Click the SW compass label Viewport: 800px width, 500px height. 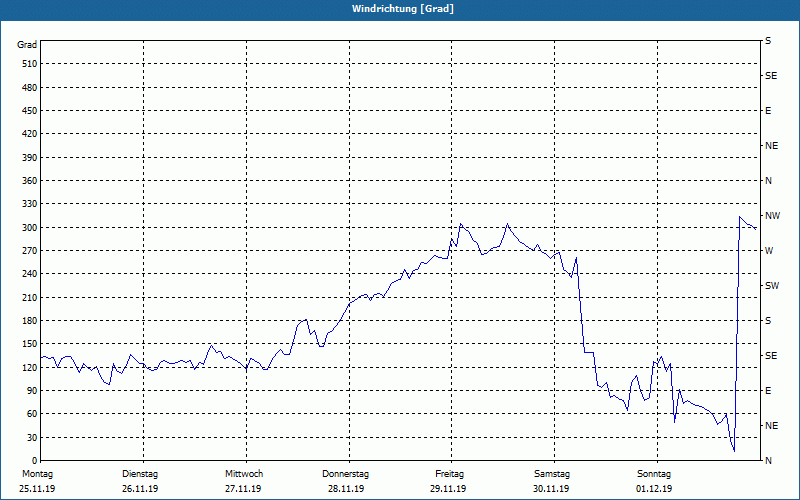click(772, 286)
